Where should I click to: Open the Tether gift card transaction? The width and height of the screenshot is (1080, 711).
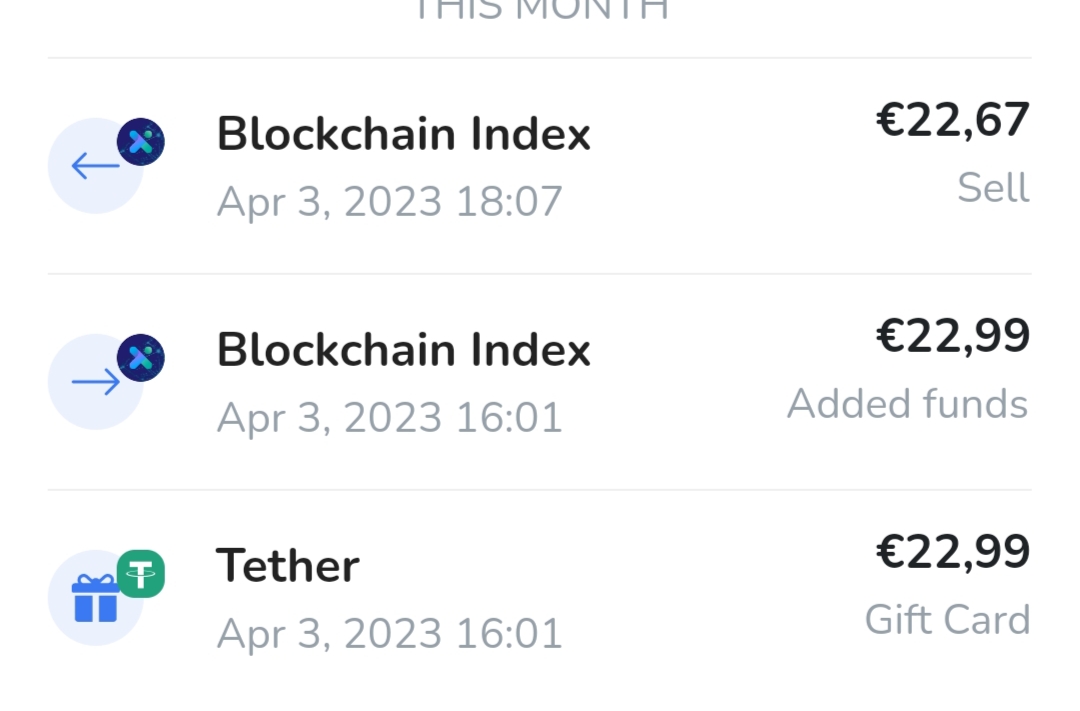tap(540, 598)
